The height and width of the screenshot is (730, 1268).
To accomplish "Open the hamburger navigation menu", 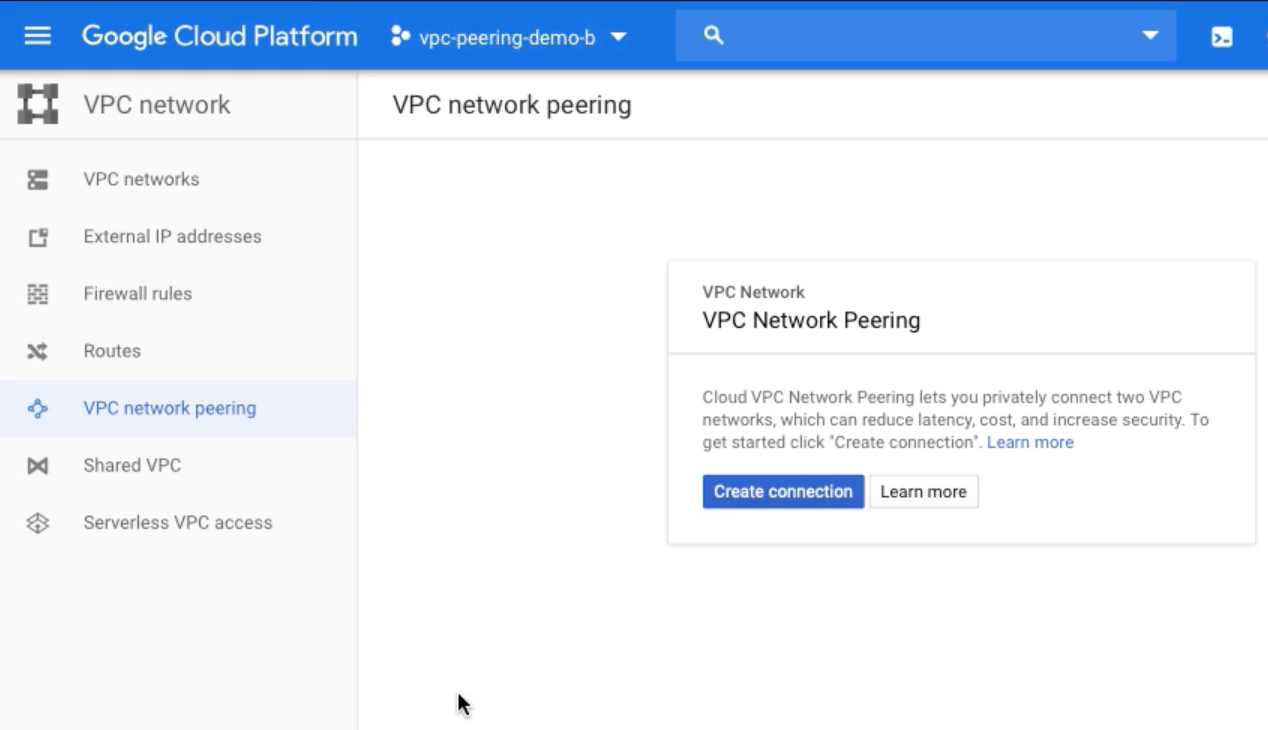I will coord(37,36).
